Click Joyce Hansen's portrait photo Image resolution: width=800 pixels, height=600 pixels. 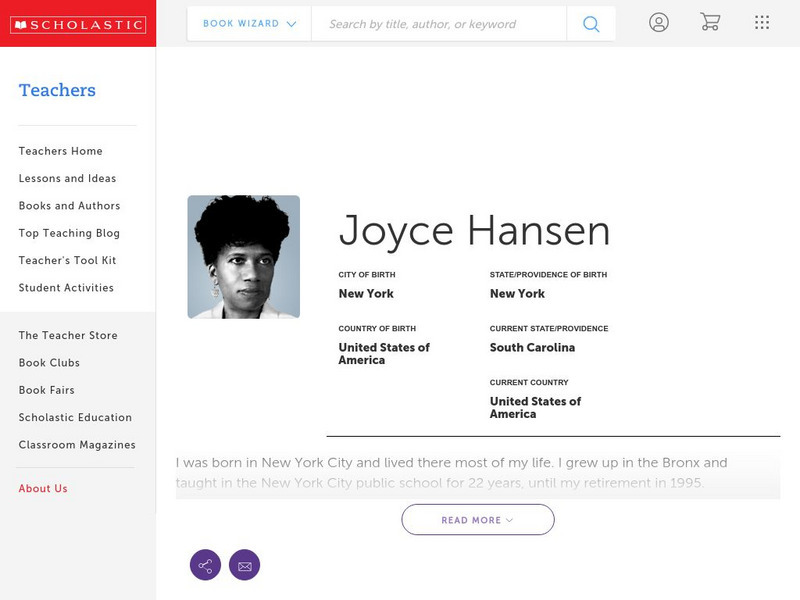tap(243, 257)
